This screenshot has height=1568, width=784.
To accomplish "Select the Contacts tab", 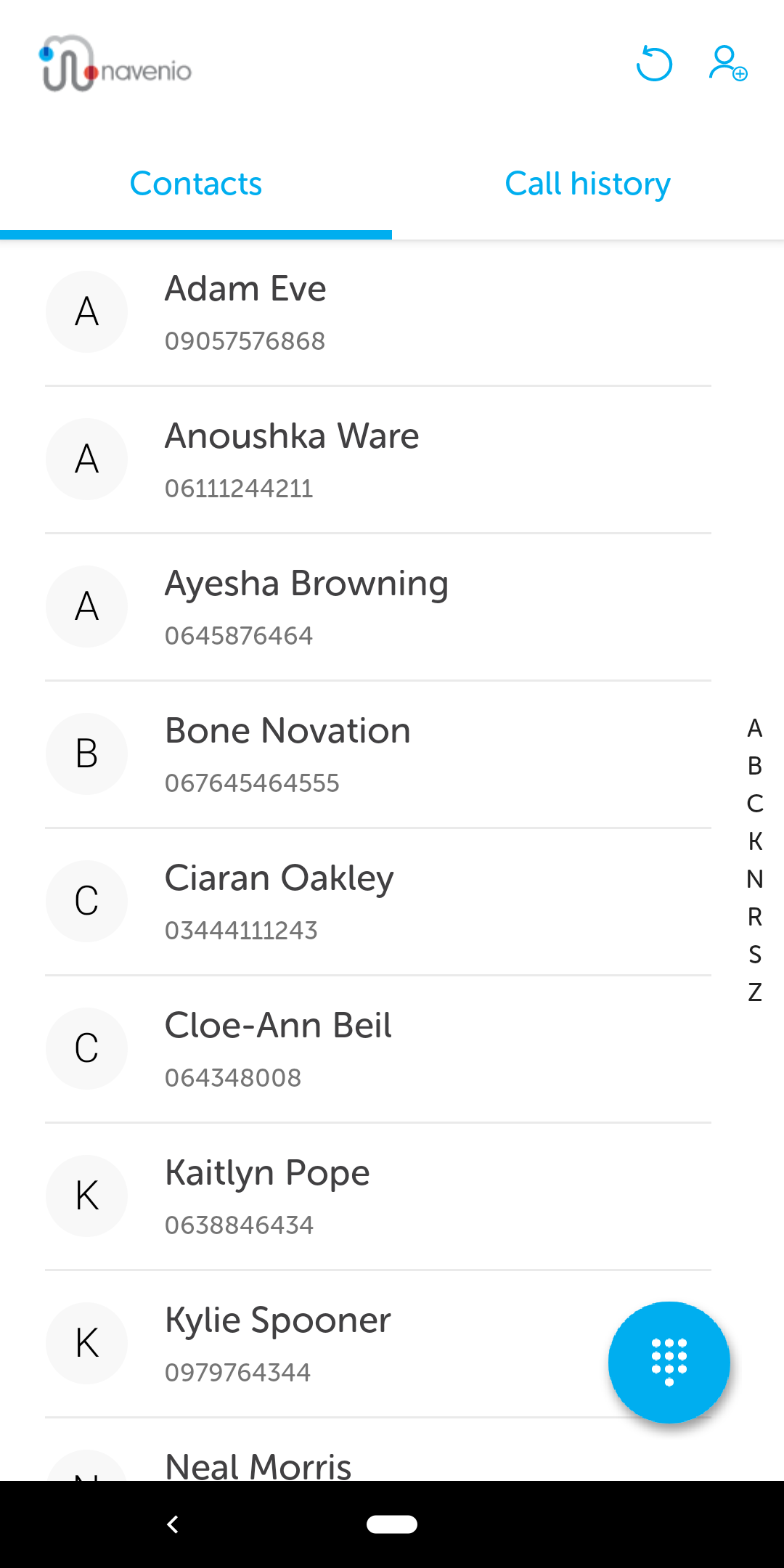I will [x=196, y=184].
